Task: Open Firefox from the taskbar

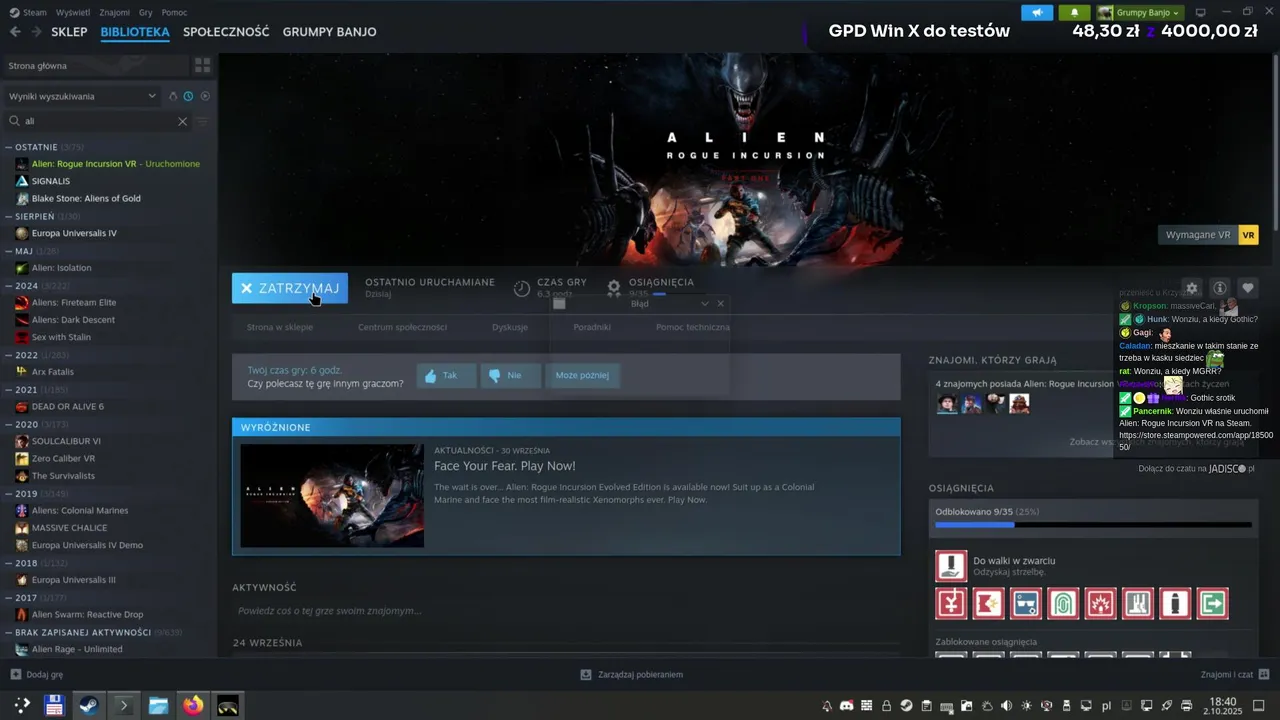Action: (193, 705)
